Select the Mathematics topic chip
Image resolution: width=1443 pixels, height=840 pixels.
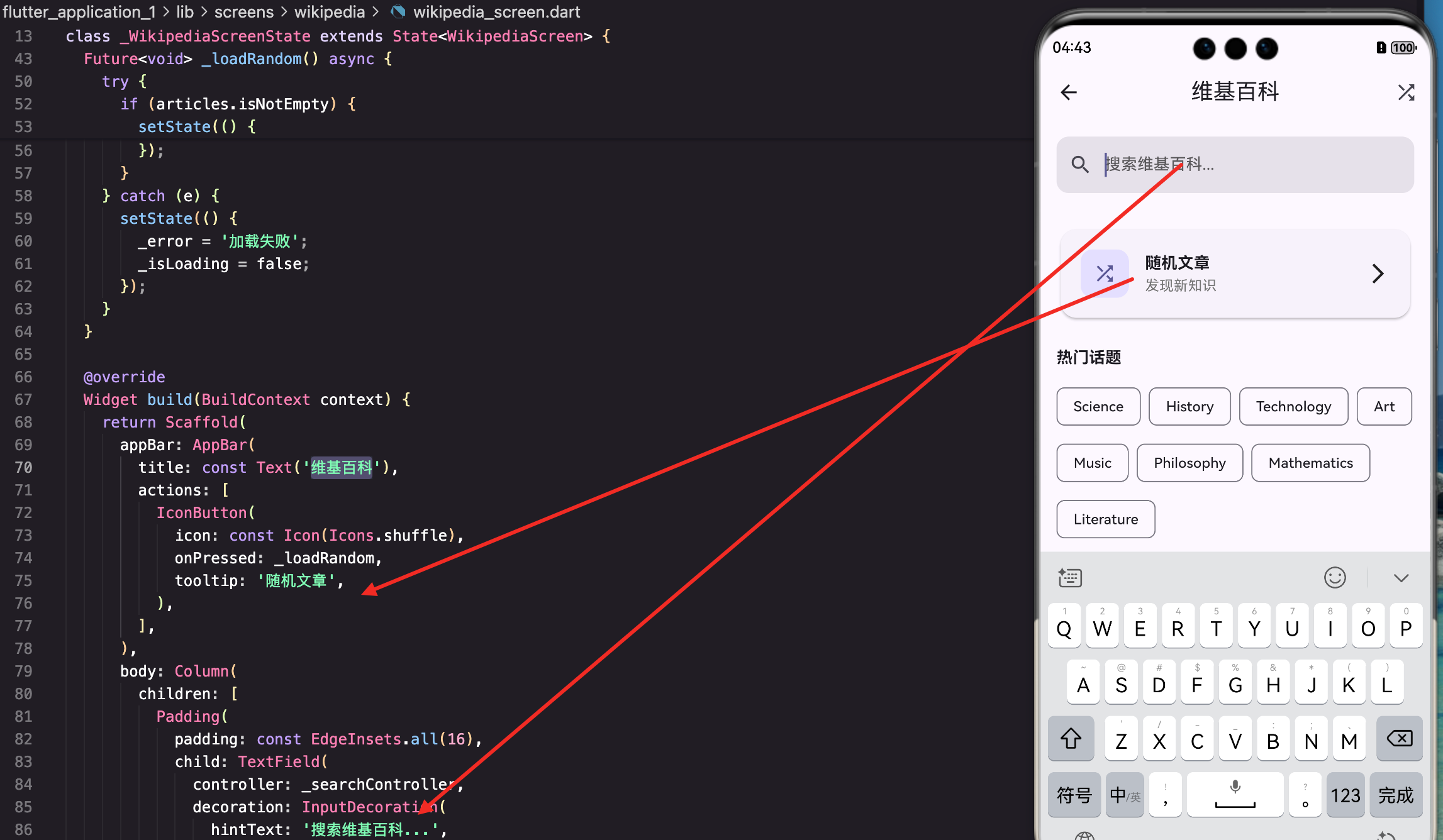tap(1310, 463)
